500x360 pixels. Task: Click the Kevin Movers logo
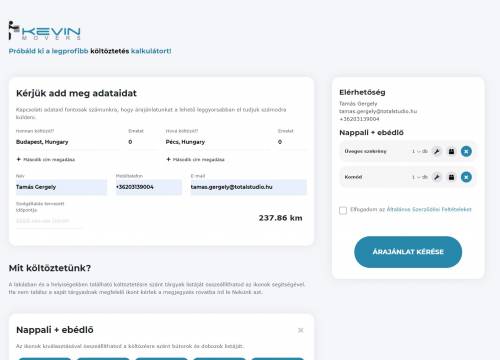pyautogui.click(x=45, y=31)
